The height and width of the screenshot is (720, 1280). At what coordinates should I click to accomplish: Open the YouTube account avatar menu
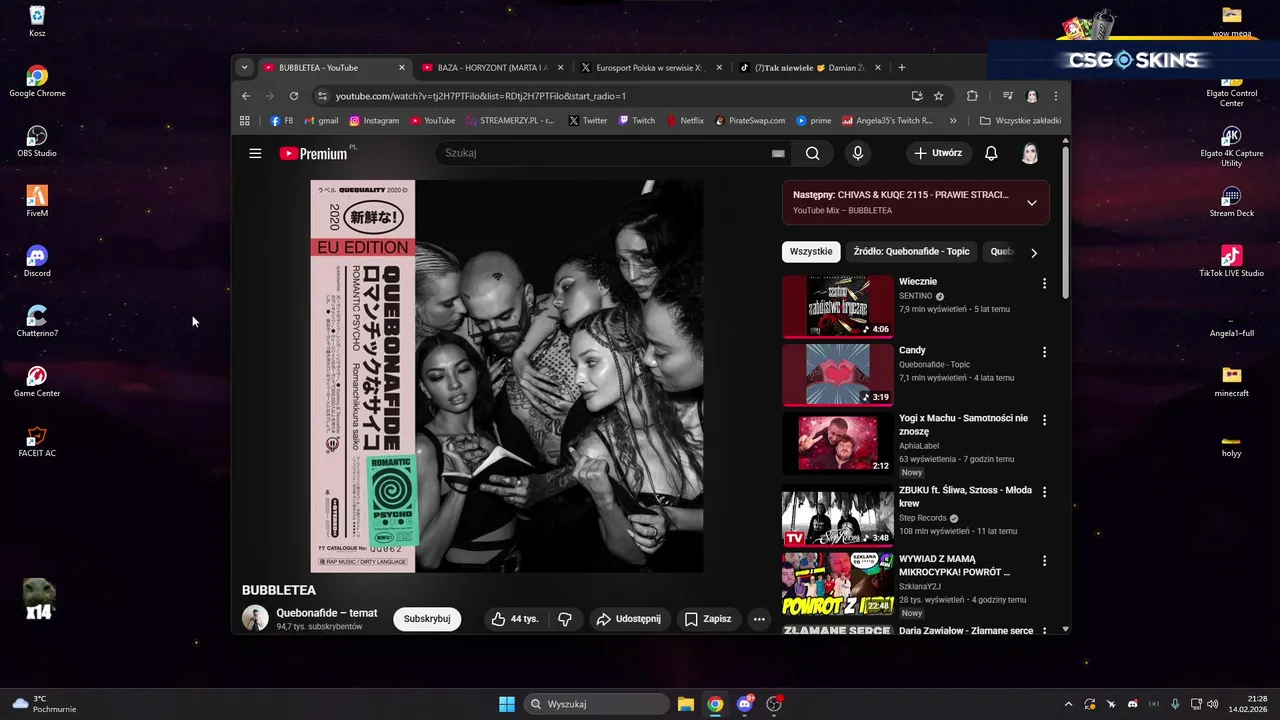pos(1030,153)
